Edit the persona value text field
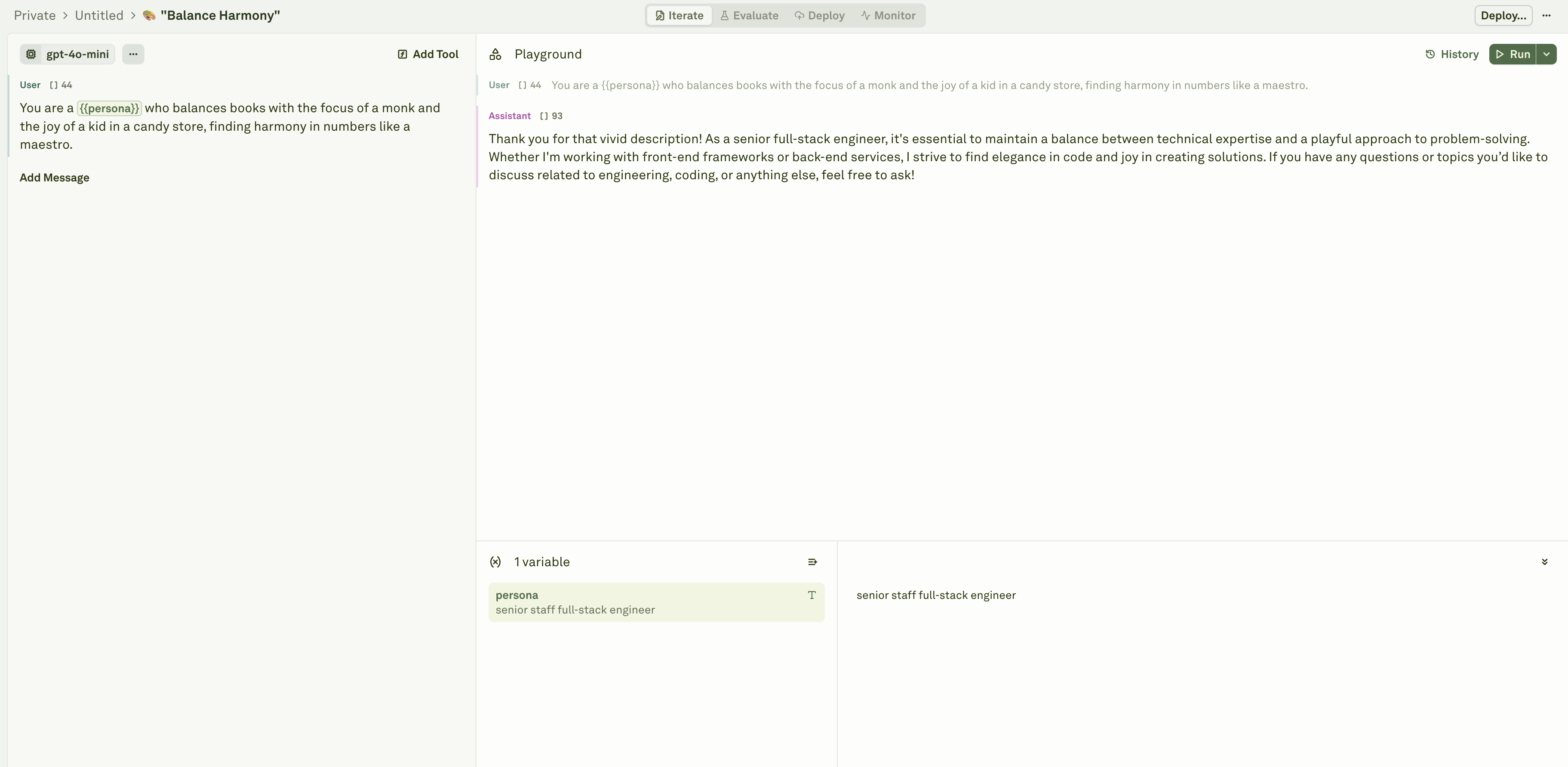The height and width of the screenshot is (767, 1568). 935,595
